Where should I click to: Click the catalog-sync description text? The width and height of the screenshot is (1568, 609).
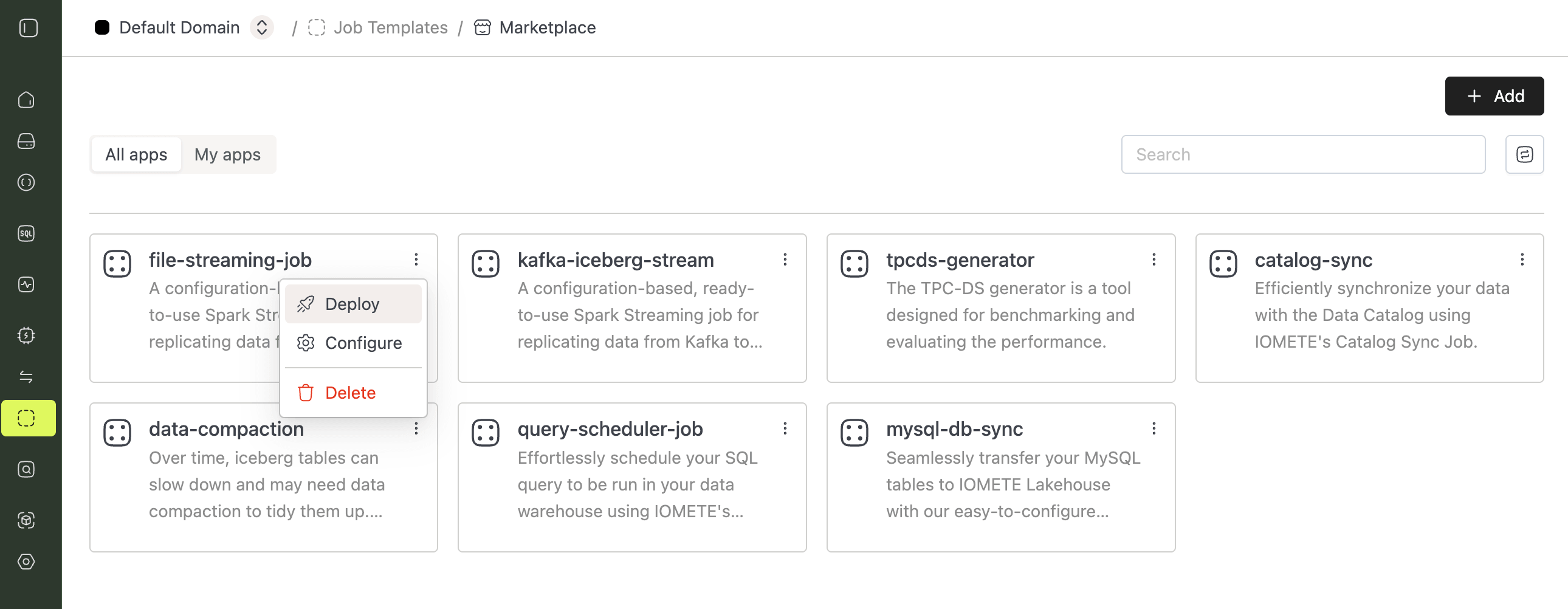1382,315
